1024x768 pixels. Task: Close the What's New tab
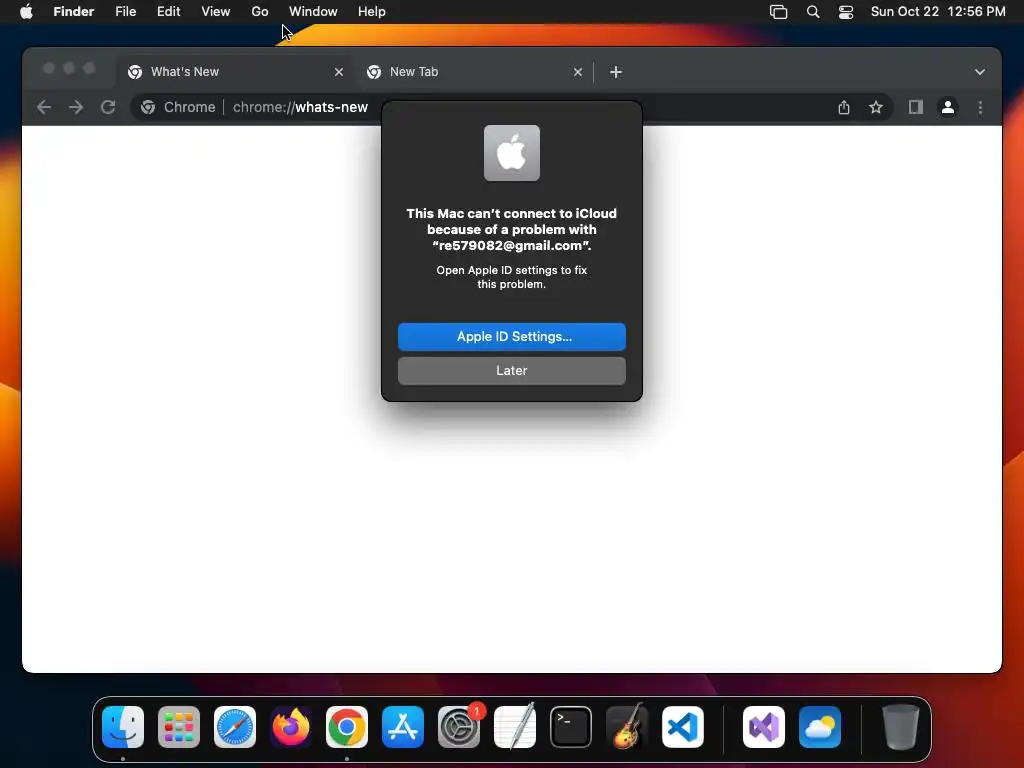[x=338, y=72]
